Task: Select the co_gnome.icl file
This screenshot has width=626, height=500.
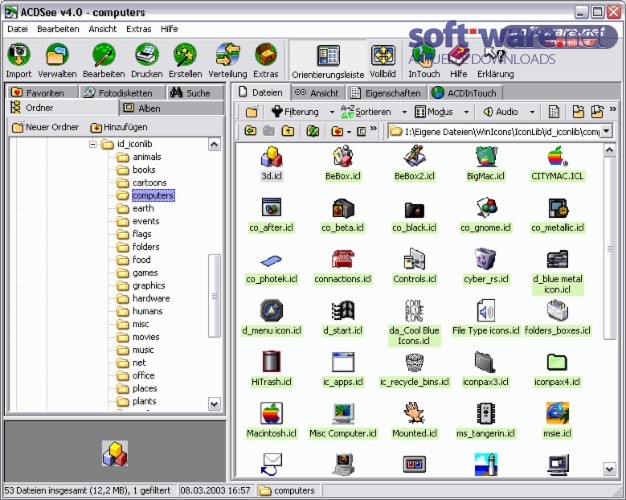Action: pos(485,216)
